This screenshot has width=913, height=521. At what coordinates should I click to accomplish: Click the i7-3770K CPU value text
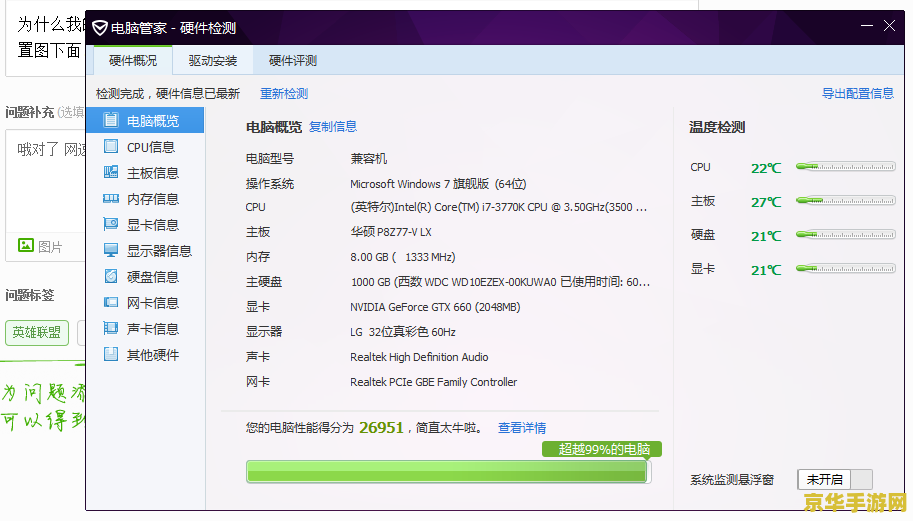click(x=498, y=207)
